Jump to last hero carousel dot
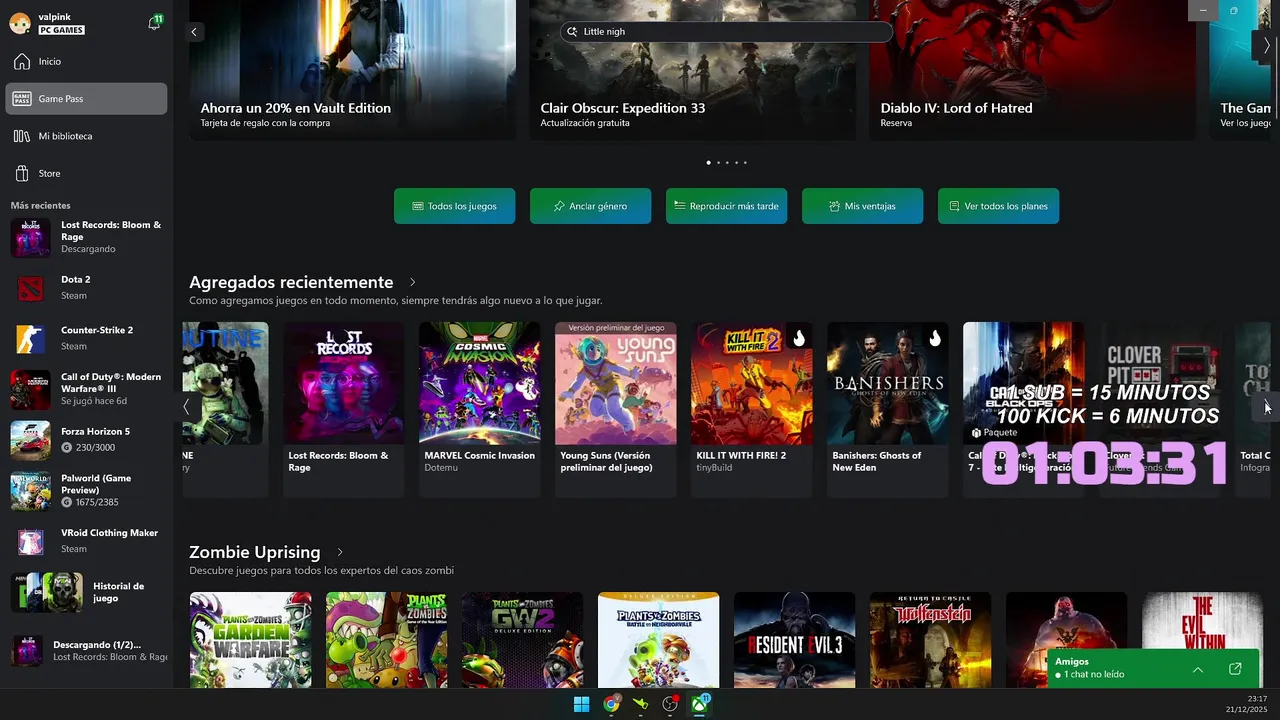 pyautogui.click(x=745, y=162)
